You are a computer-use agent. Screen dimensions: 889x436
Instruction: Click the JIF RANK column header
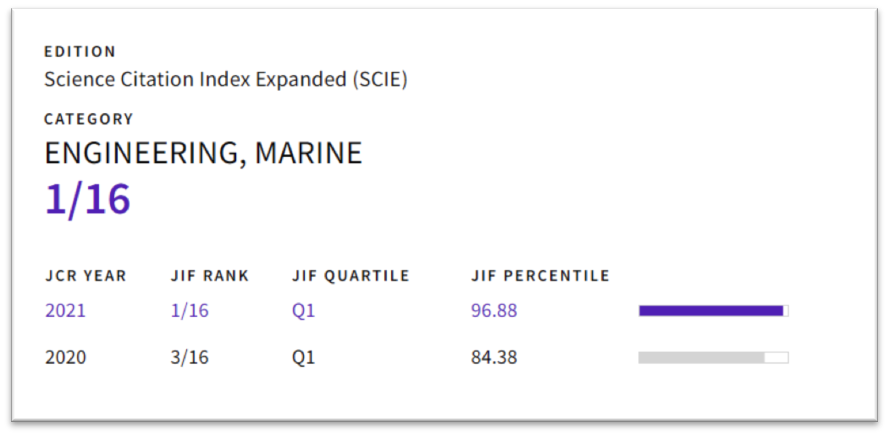tap(209, 276)
